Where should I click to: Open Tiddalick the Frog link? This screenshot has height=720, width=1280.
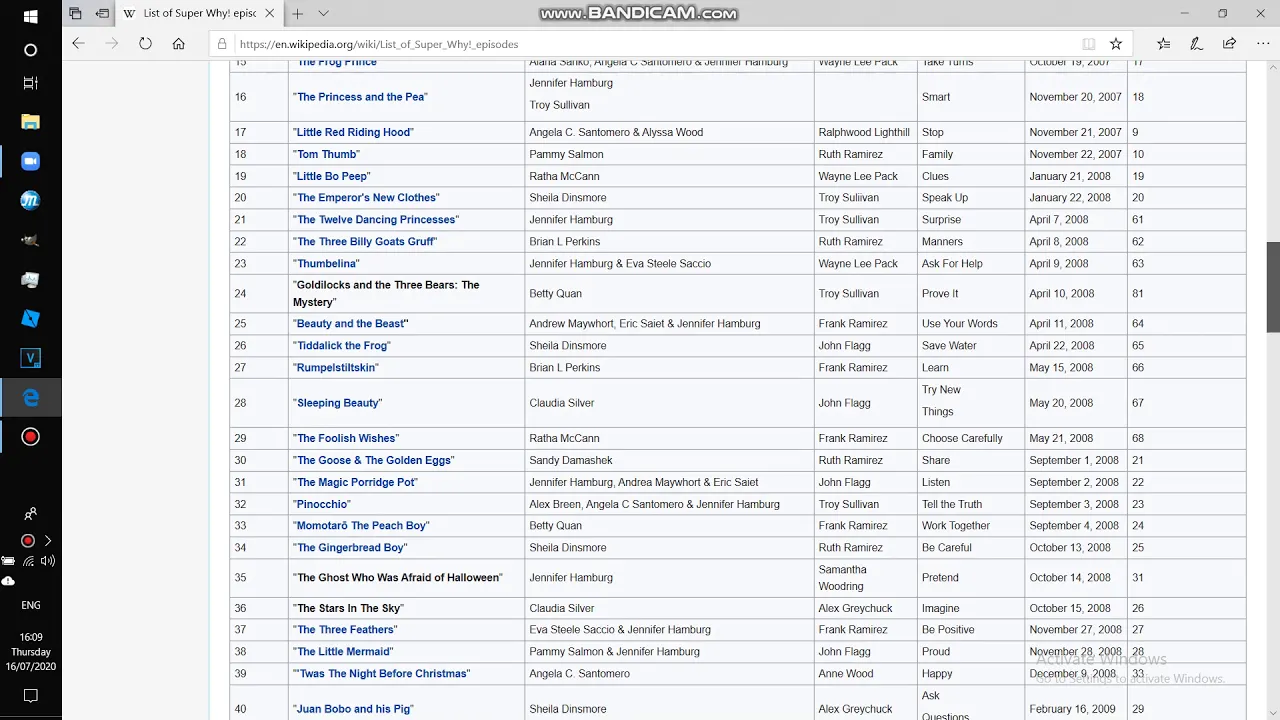(342, 346)
